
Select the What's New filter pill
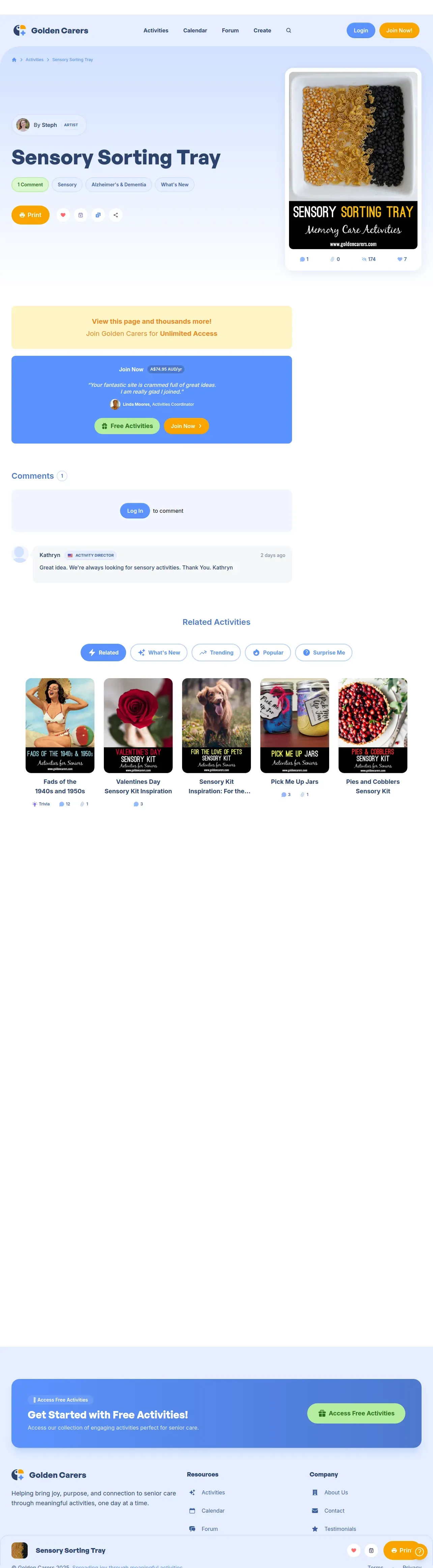(x=159, y=653)
